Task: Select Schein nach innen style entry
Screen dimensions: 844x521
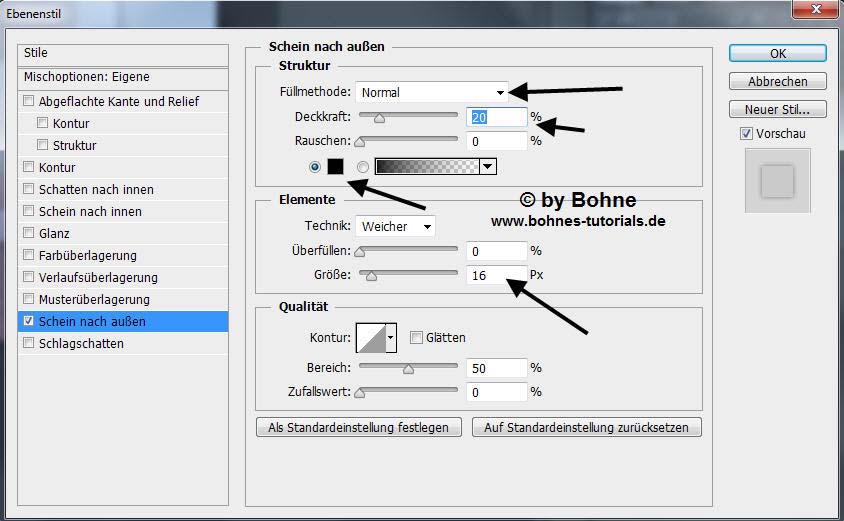Action: (90, 211)
